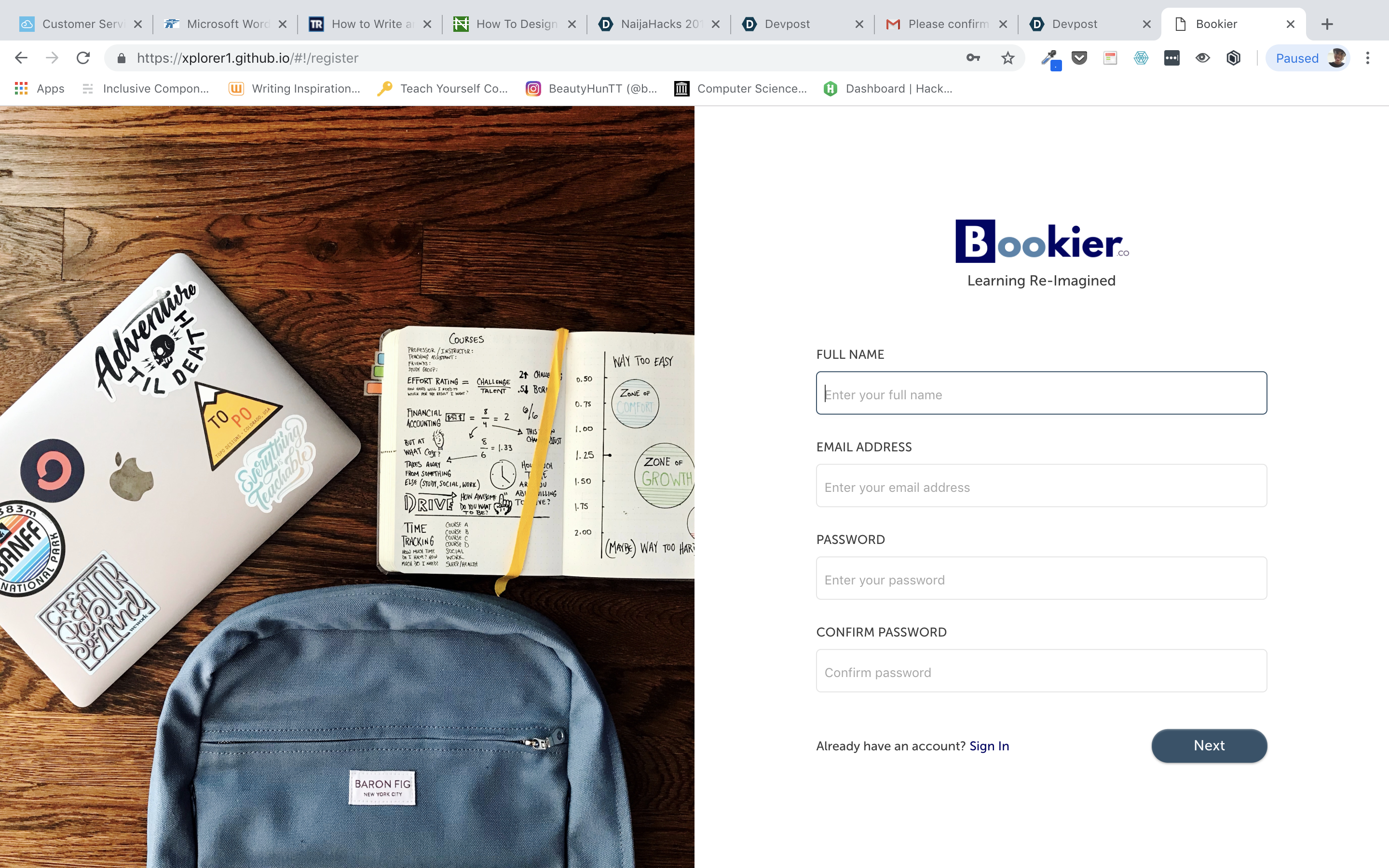Open the Dashboard | Hack... bookmark

click(888, 88)
